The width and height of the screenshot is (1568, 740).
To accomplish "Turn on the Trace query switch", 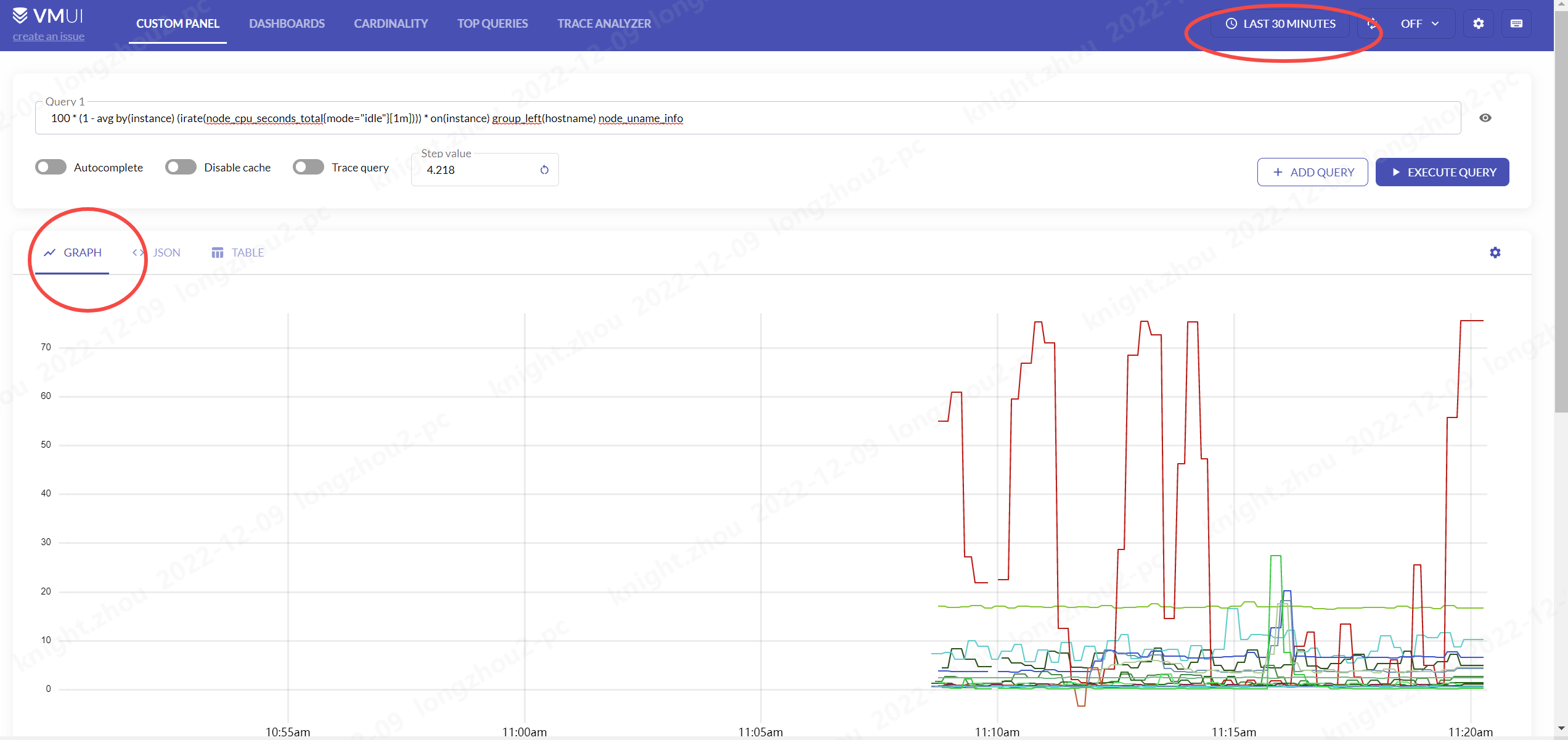I will [308, 167].
